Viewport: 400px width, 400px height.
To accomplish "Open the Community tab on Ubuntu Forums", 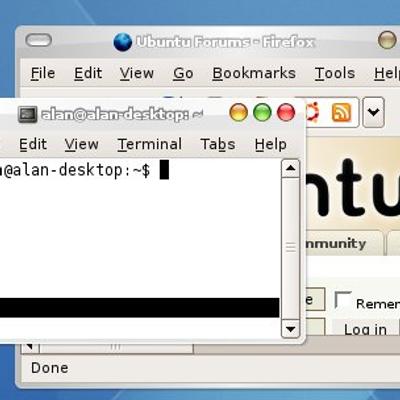I will point(344,243).
